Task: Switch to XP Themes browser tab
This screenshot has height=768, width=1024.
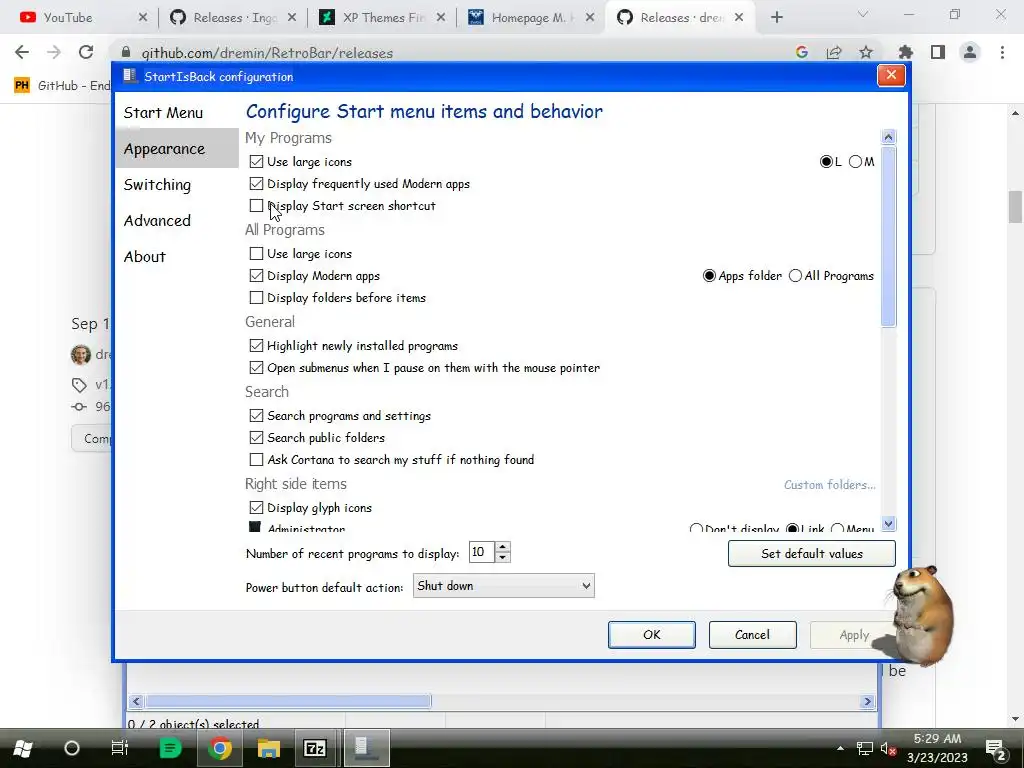Action: [x=383, y=18]
